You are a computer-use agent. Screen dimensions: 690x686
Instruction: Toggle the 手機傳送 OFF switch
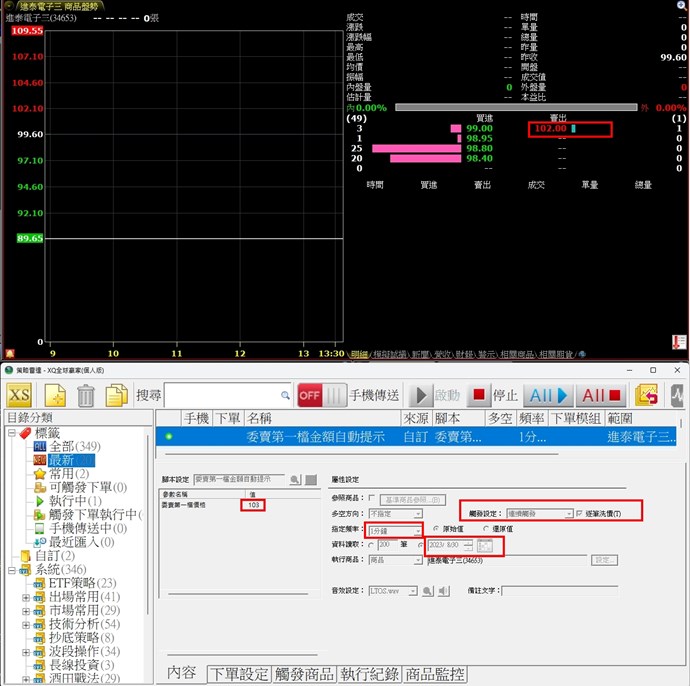(320, 394)
